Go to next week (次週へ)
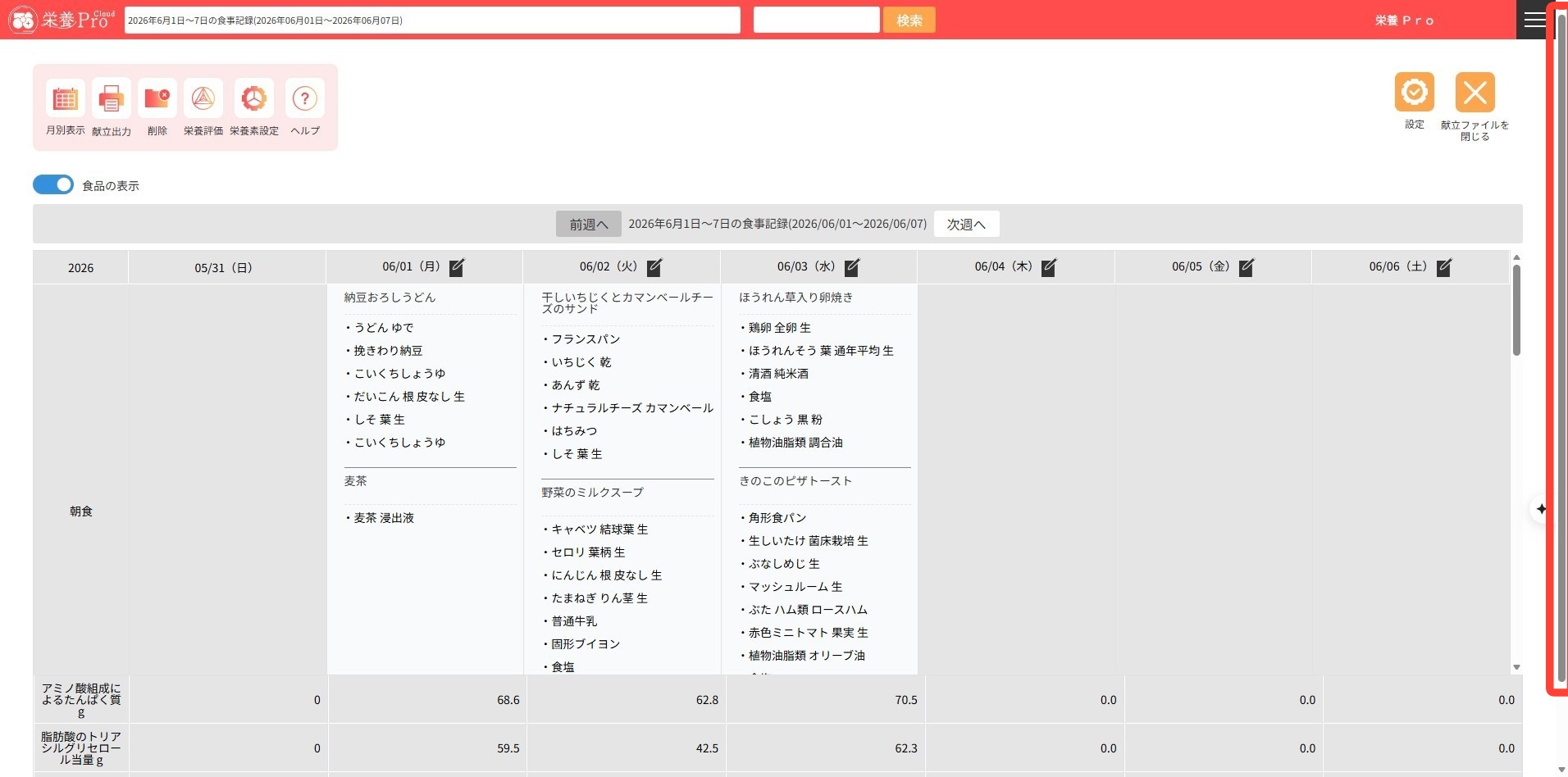1568x777 pixels. click(966, 225)
